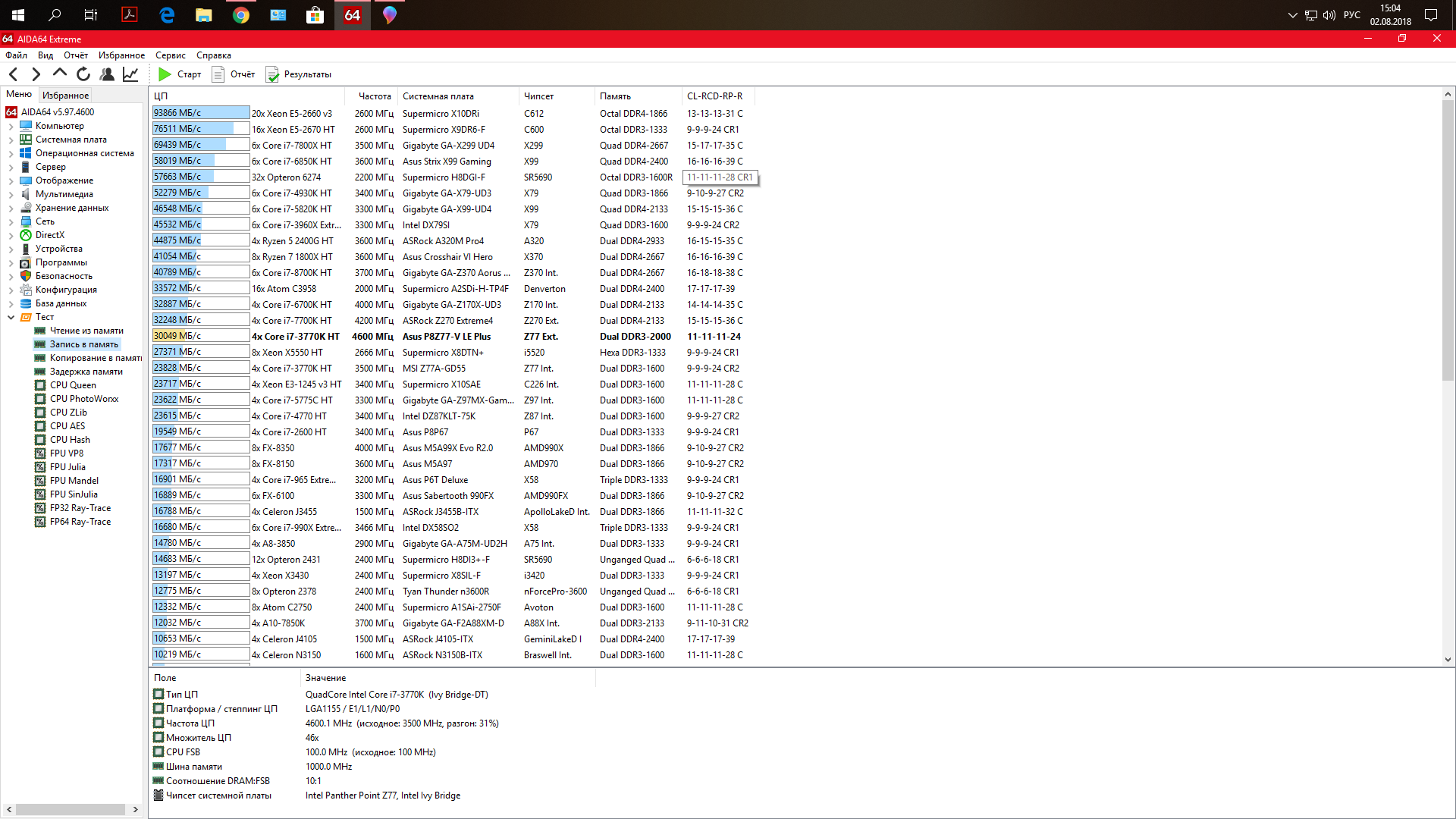The width and height of the screenshot is (1456, 819).
Task: Click the Up level arrow icon
Action: tap(60, 73)
